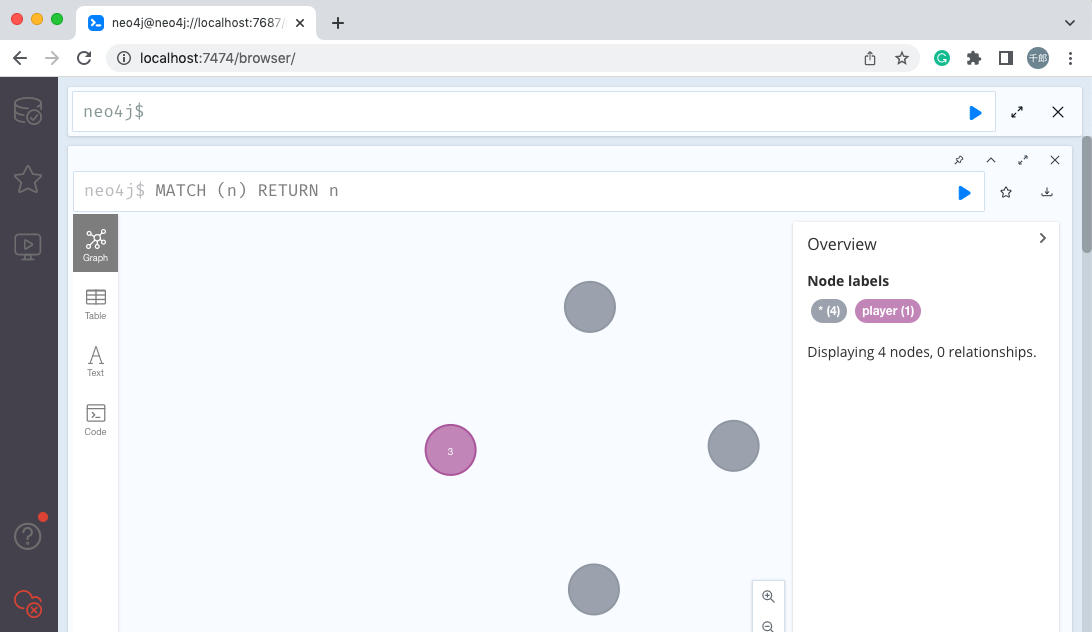Switch to Graph view
Screen dimensions: 1092x632
tap(95, 243)
